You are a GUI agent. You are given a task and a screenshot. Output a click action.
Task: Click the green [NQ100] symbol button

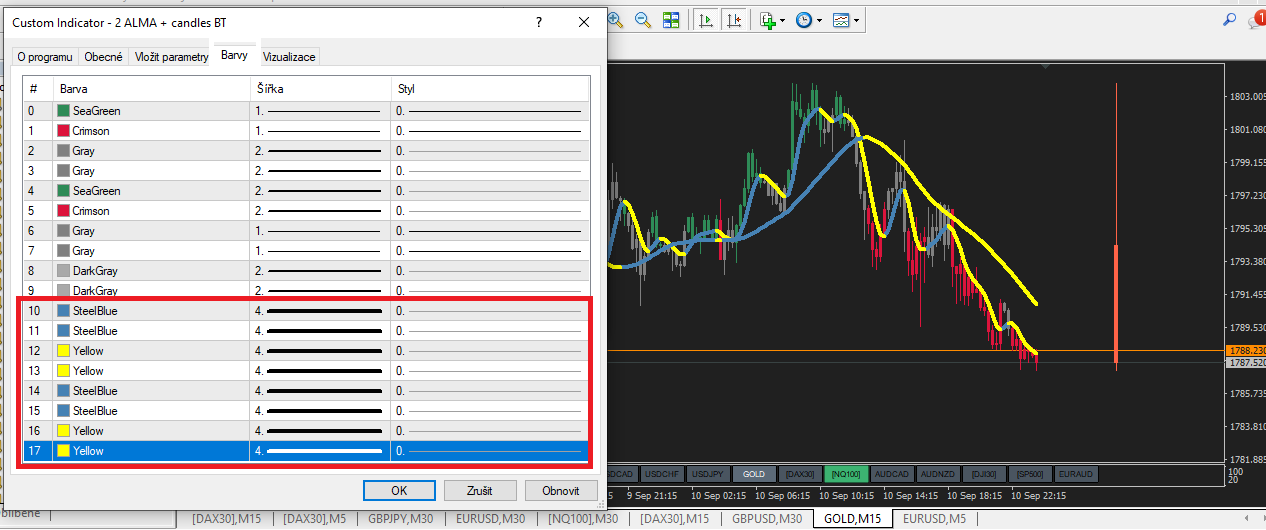847,473
